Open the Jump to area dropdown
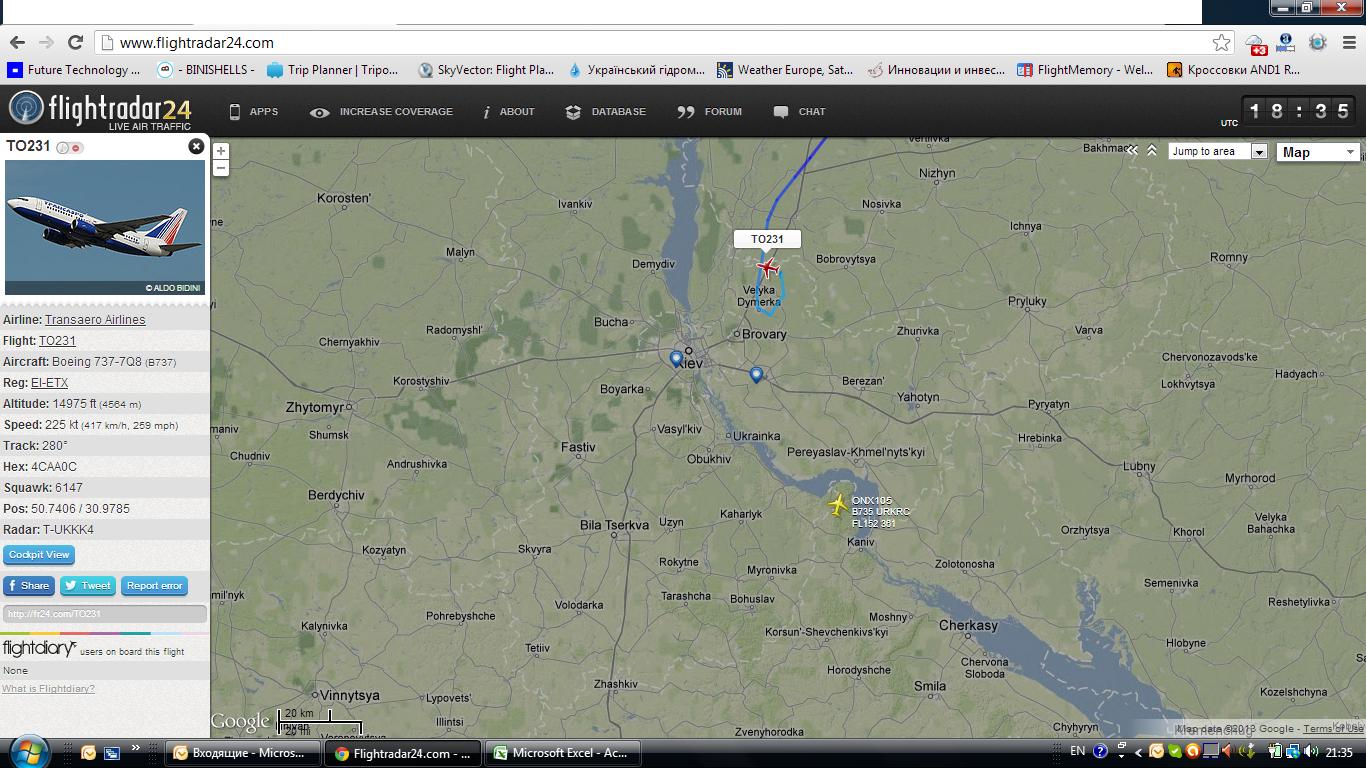 pos(1218,151)
